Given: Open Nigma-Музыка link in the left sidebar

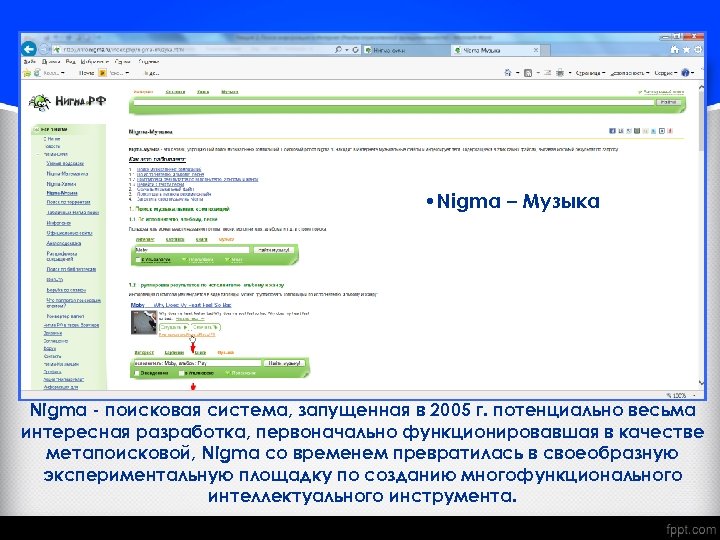Looking at the screenshot, I should (62, 193).
